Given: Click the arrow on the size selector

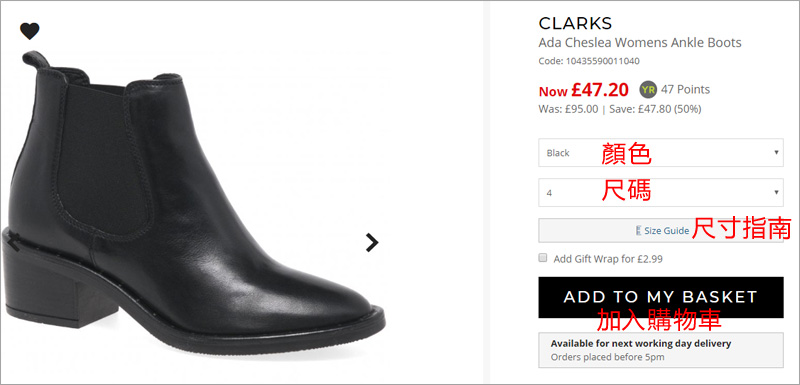Looking at the screenshot, I should (x=776, y=192).
